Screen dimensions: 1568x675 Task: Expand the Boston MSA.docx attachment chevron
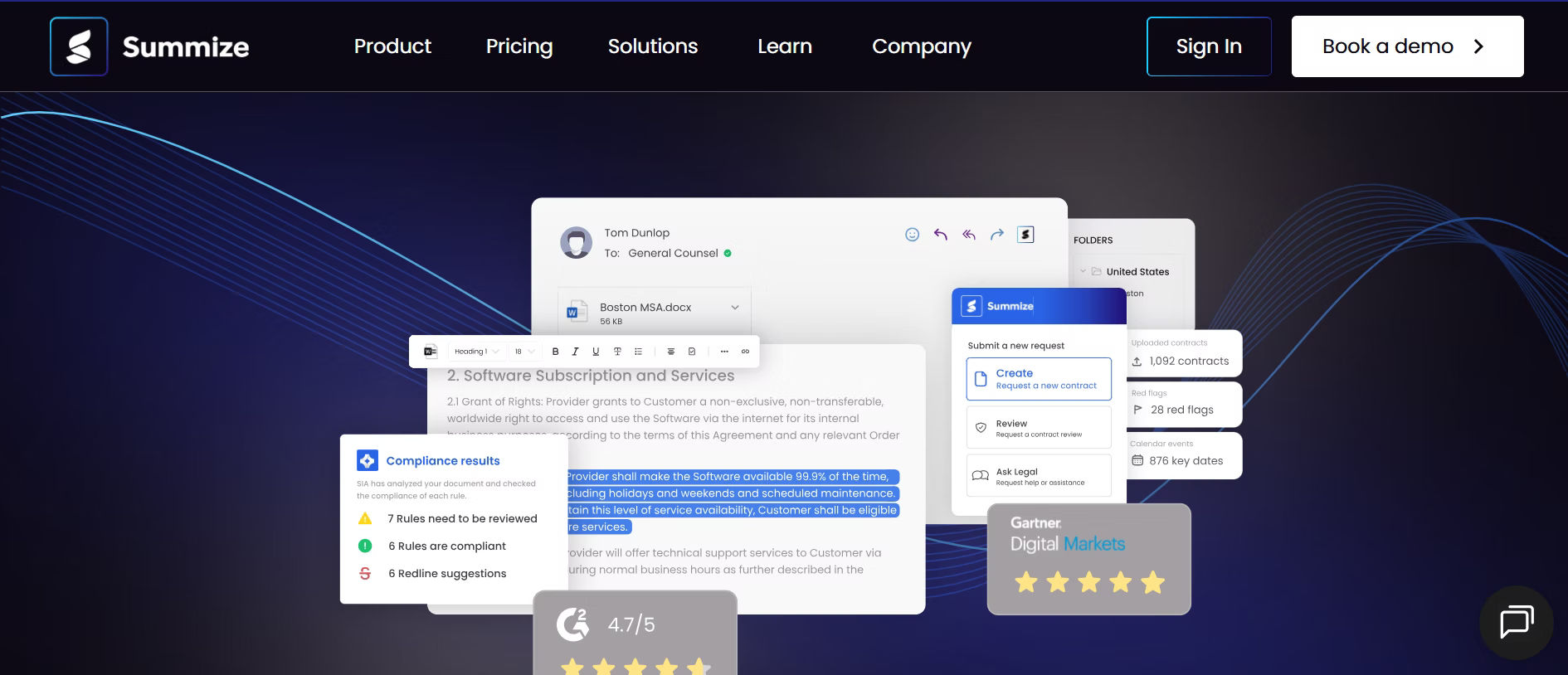click(x=735, y=308)
